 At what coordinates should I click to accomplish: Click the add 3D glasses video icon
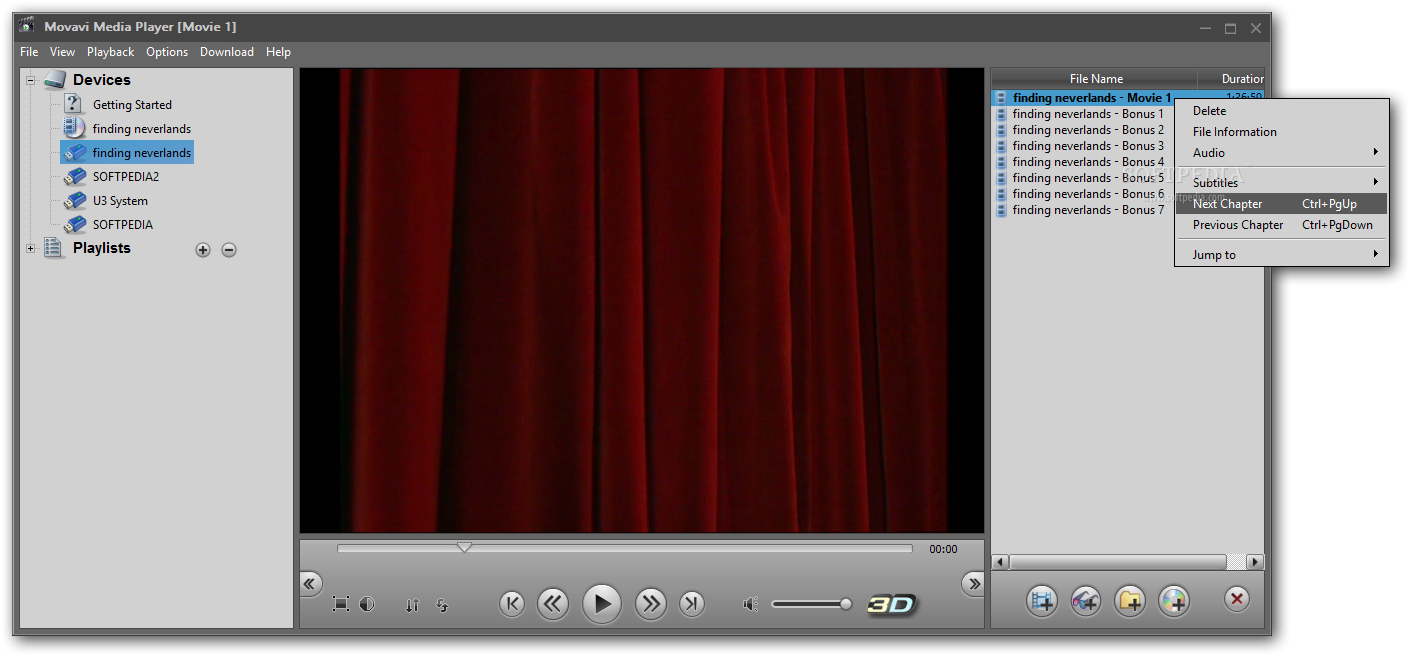1086,600
